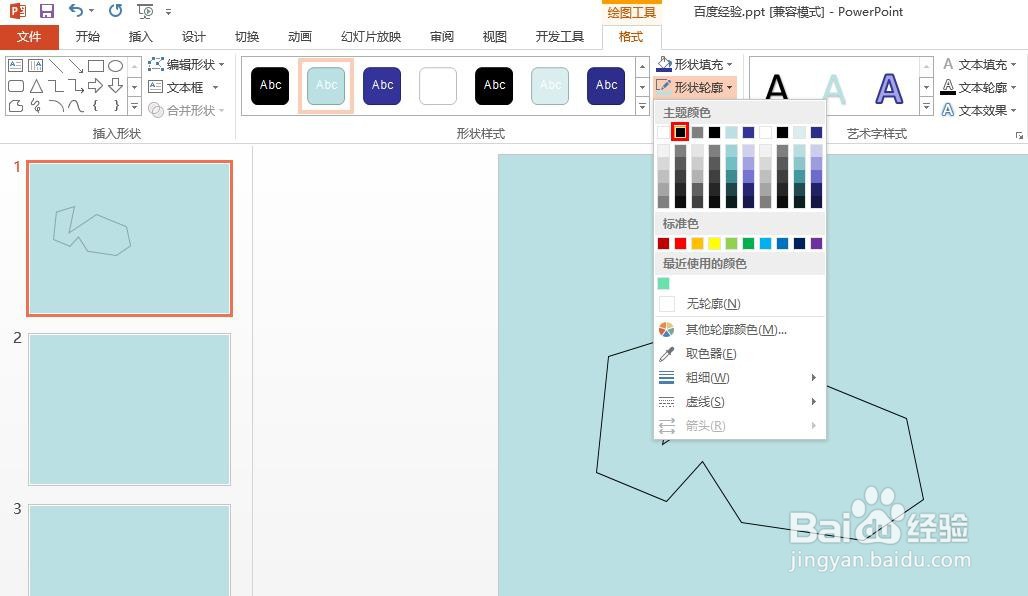The image size is (1028, 596).
Task: Select the scribble shape tool
Action: pyautogui.click(x=35, y=106)
